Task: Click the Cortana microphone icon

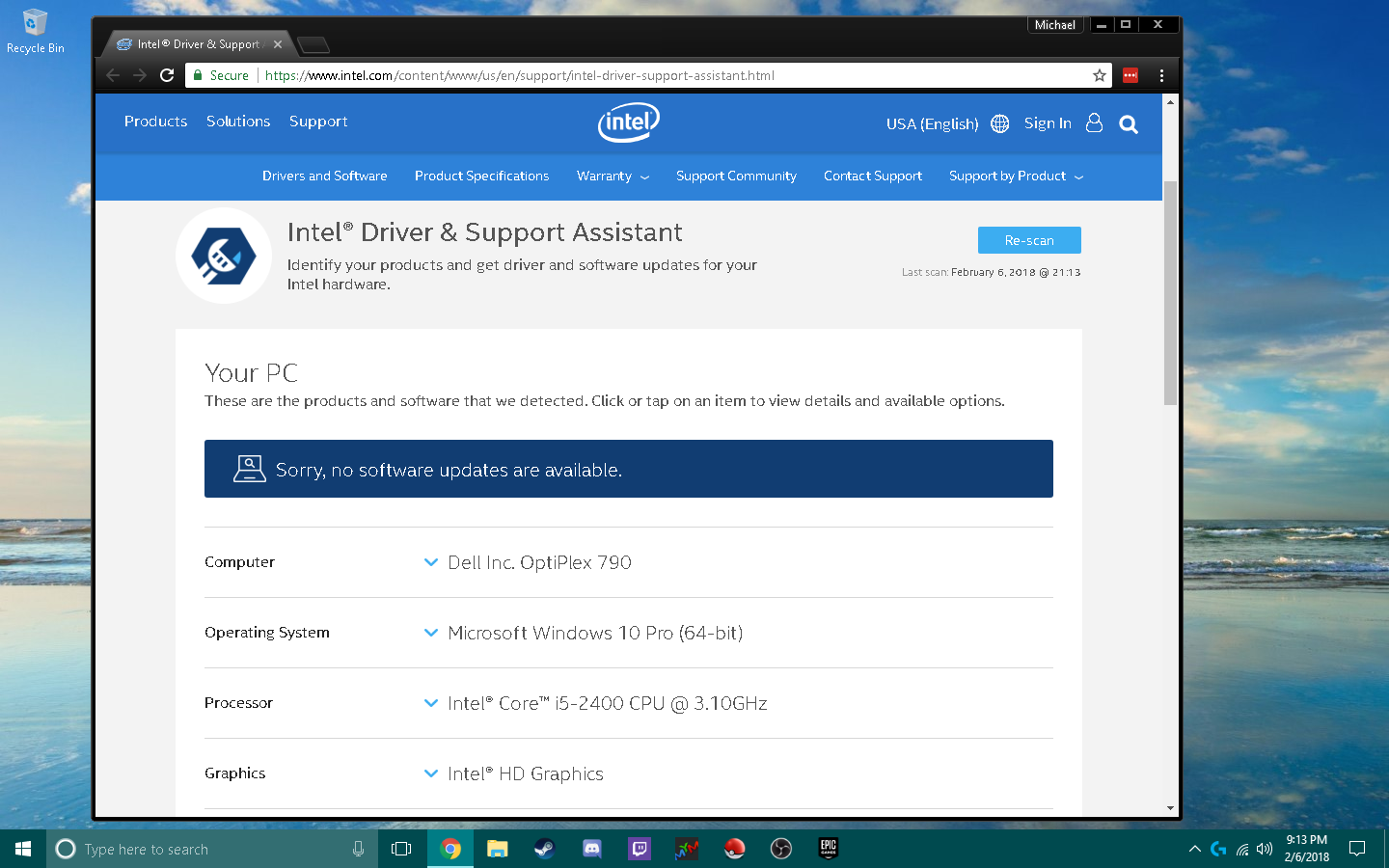Action: tap(358, 849)
